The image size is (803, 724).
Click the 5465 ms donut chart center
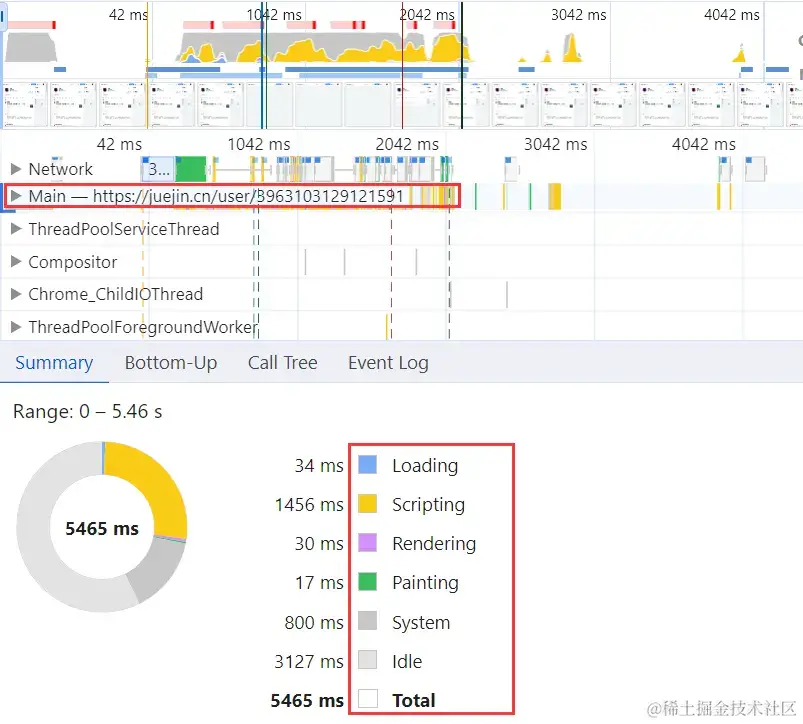(x=102, y=528)
